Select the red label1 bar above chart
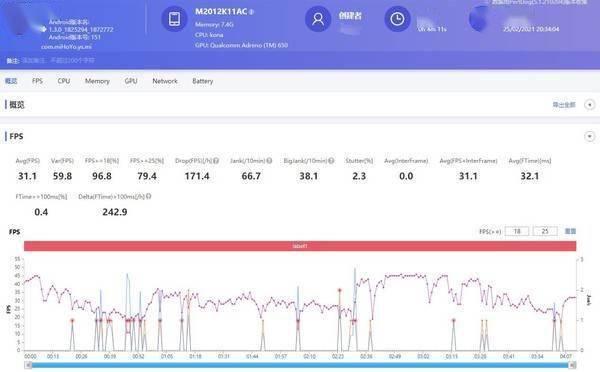The width and height of the screenshot is (600, 372). [x=300, y=246]
